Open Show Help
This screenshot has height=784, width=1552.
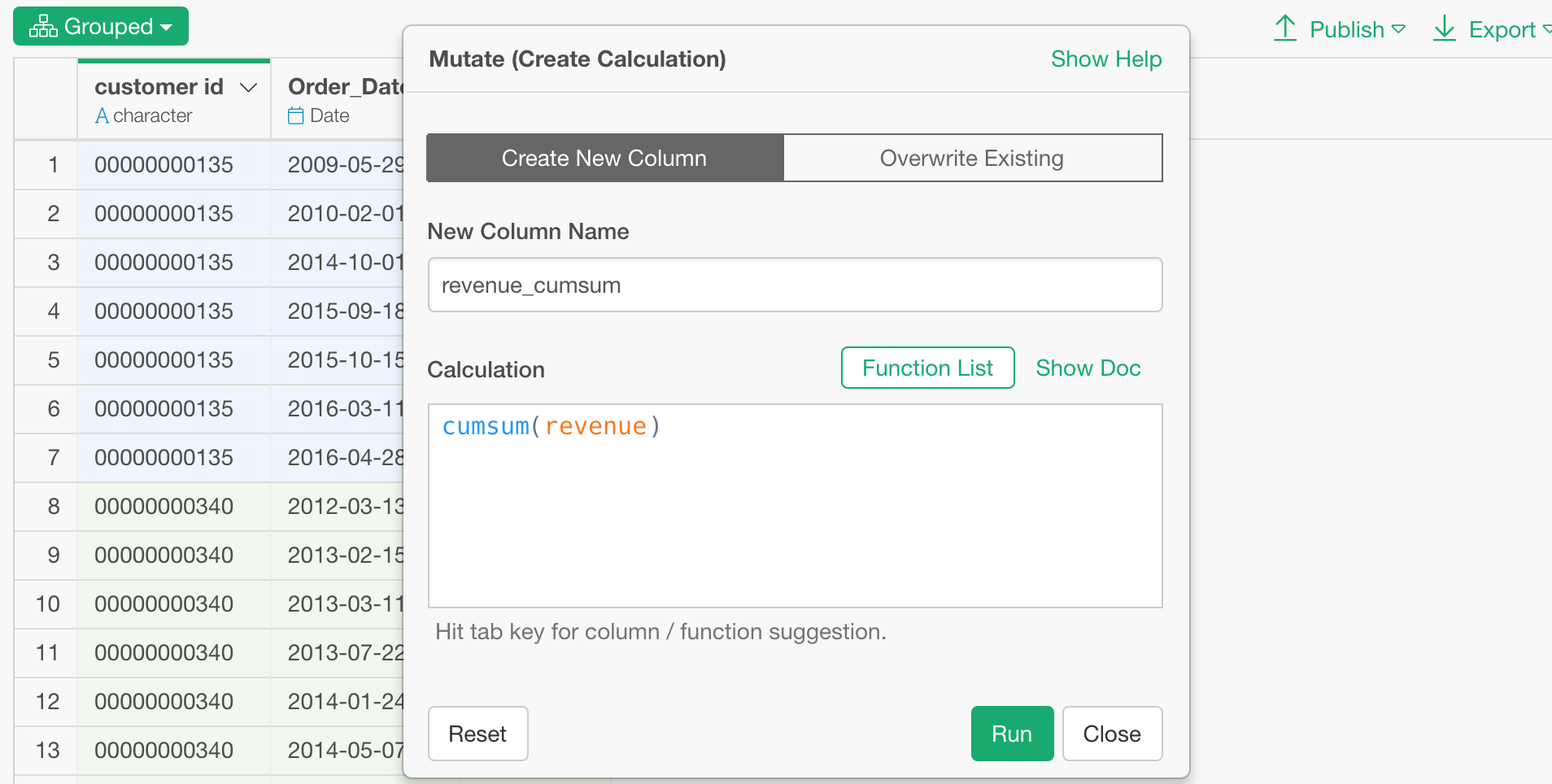[x=1106, y=59]
